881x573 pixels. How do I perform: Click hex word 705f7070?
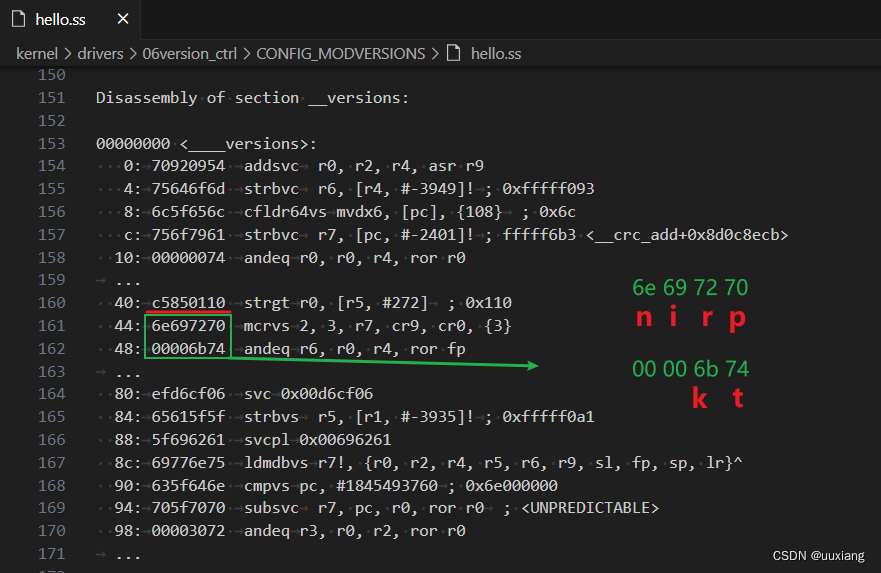tap(188, 508)
